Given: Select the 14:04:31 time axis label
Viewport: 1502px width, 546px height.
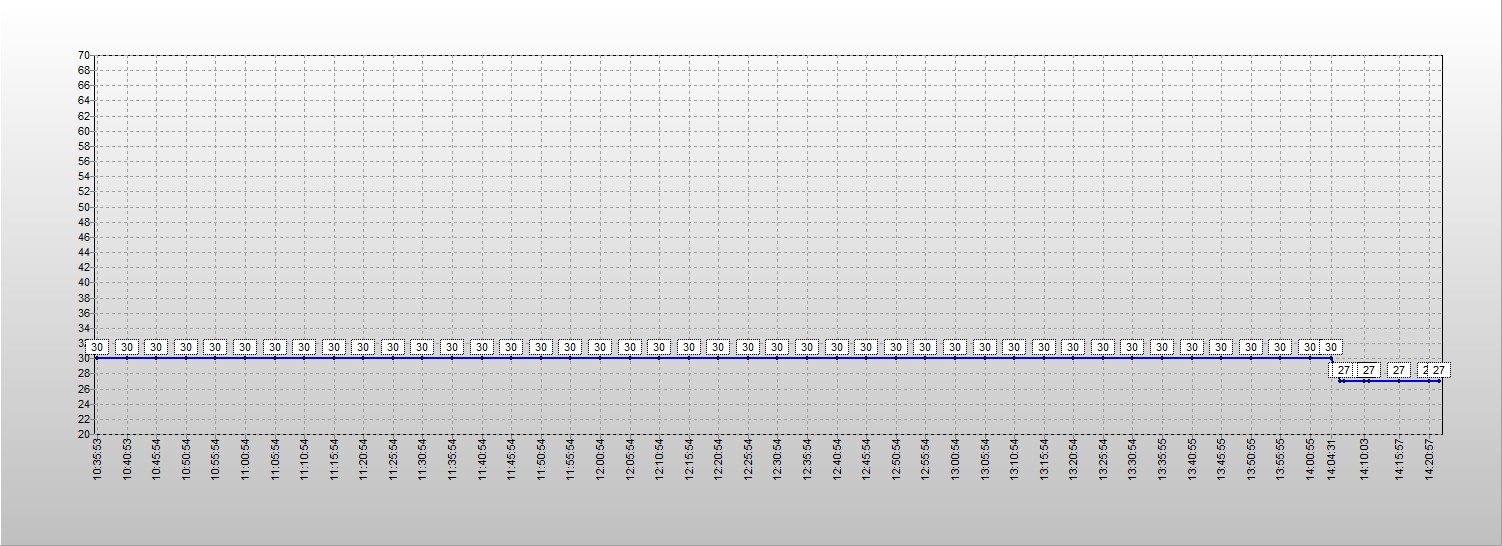Looking at the screenshot, I should coord(1331,459).
